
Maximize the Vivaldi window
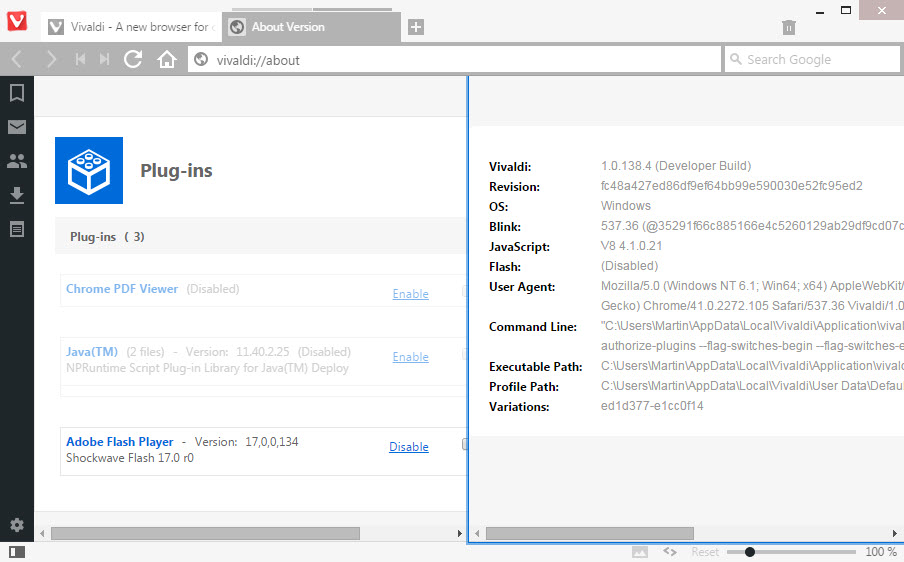[x=846, y=10]
